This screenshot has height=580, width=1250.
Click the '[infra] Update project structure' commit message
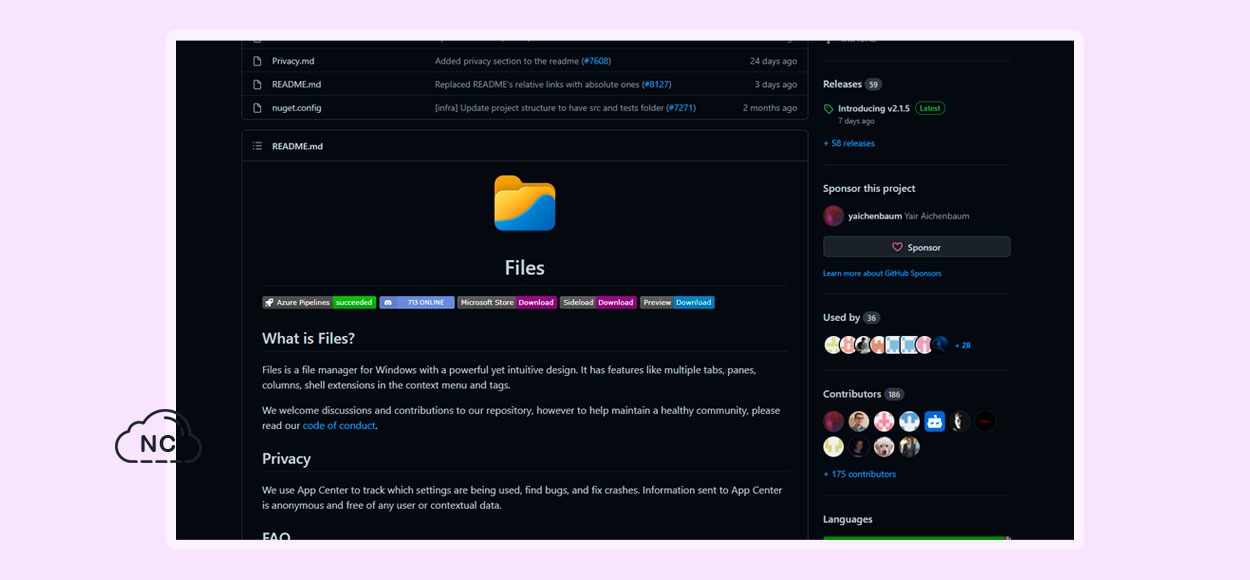[x=550, y=108]
